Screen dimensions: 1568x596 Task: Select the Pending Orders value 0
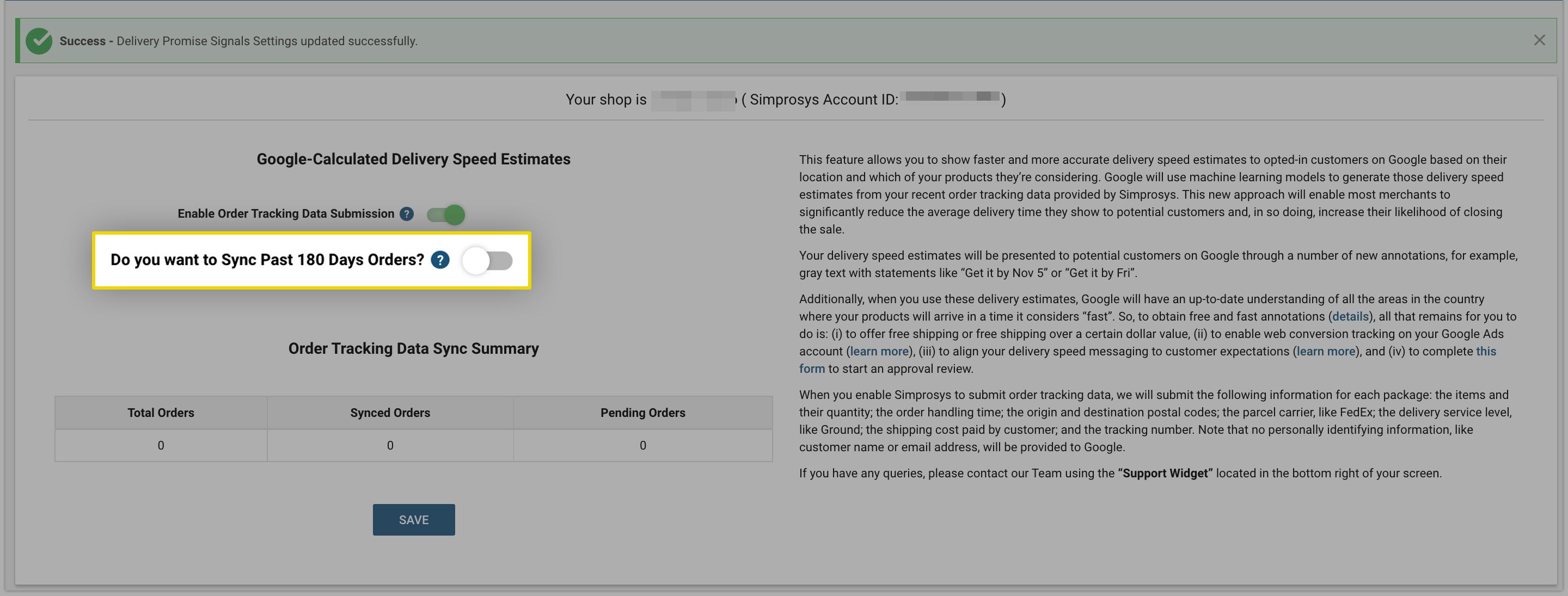643,446
